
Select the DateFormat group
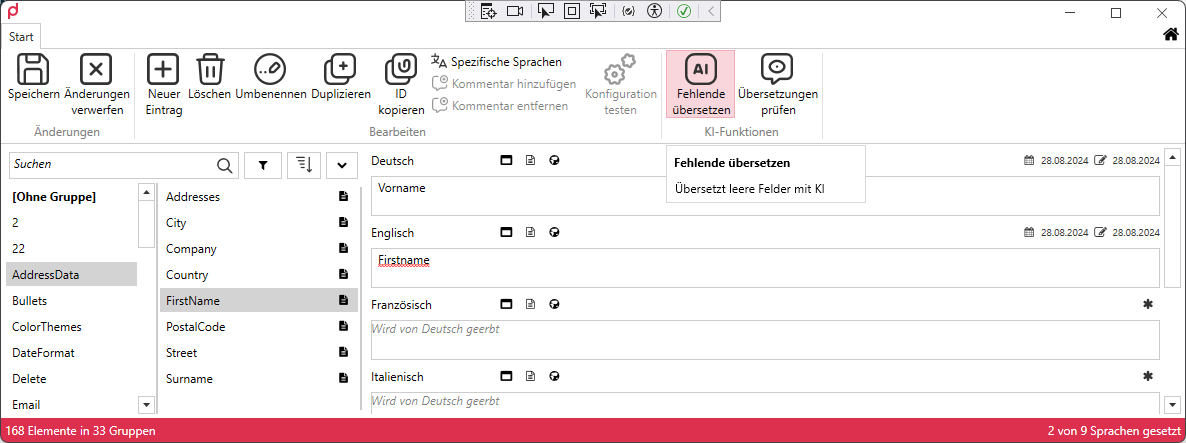[71, 353]
